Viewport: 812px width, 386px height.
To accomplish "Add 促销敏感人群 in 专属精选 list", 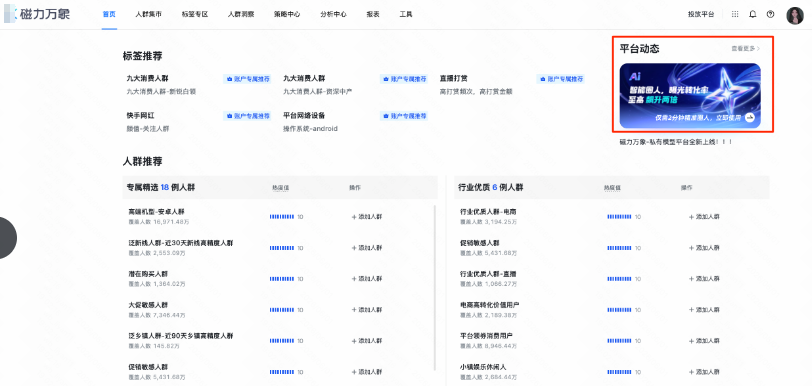I will [x=367, y=372].
